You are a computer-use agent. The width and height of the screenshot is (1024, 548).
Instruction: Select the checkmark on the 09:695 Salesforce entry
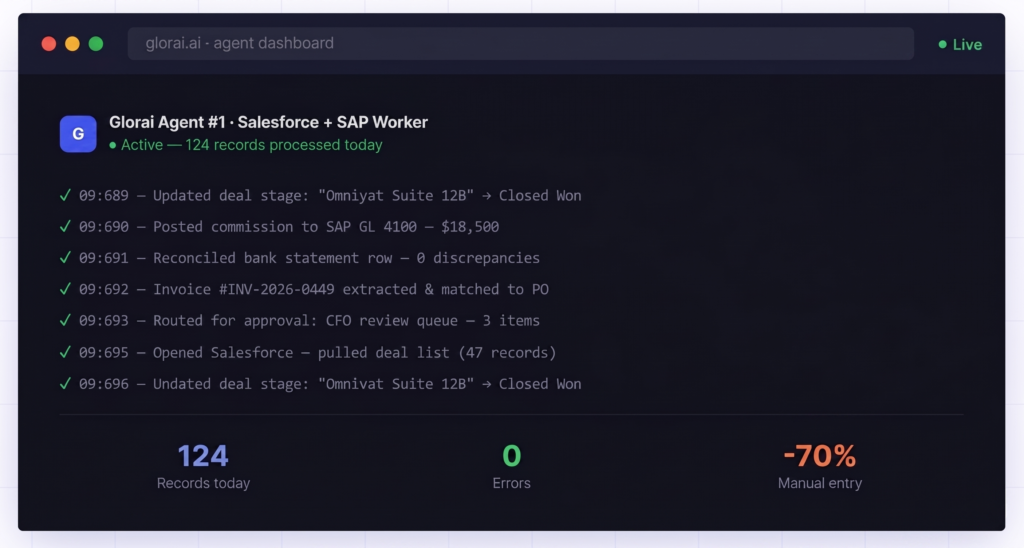coord(65,352)
